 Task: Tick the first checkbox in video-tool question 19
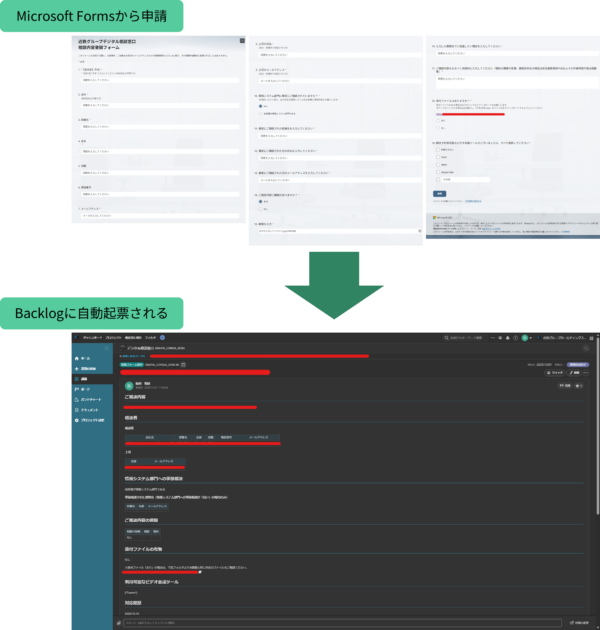tap(438, 149)
